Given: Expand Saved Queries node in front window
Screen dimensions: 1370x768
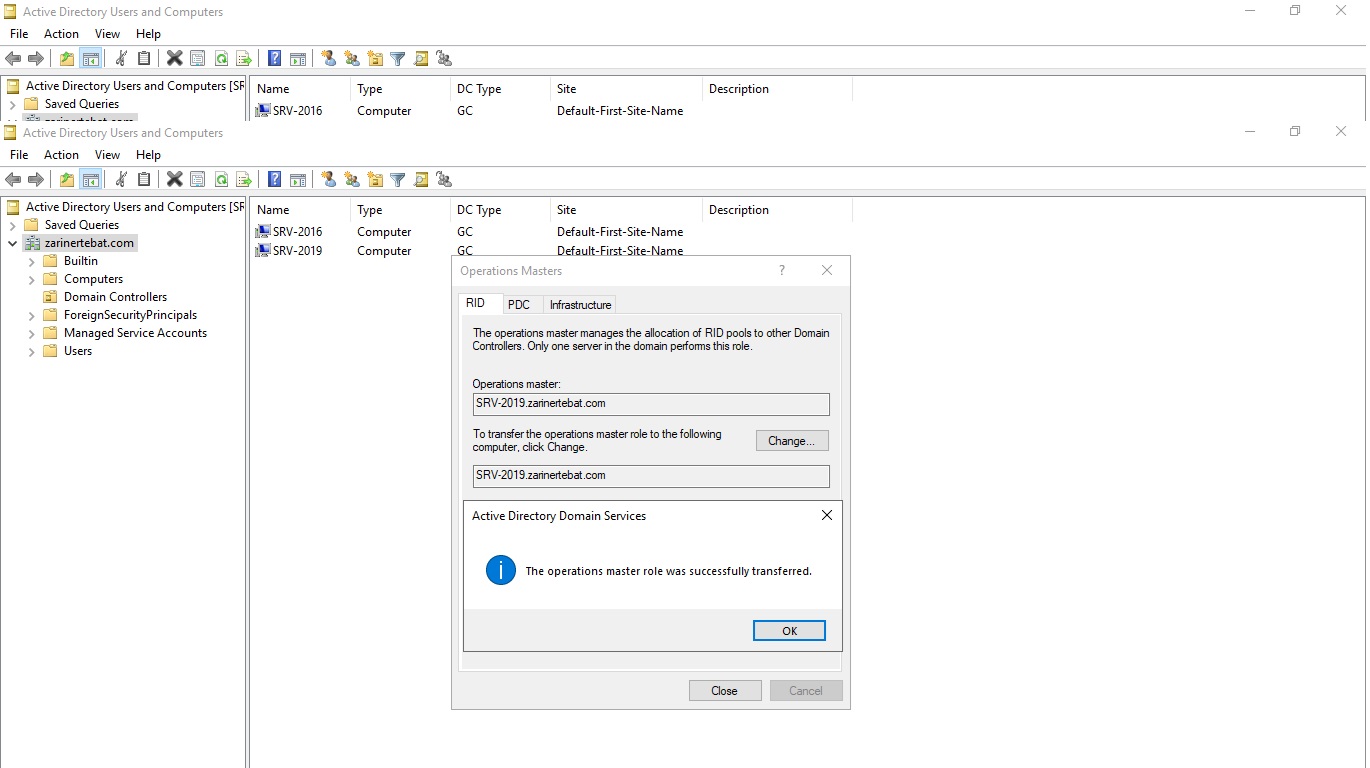Looking at the screenshot, I should point(12,225).
